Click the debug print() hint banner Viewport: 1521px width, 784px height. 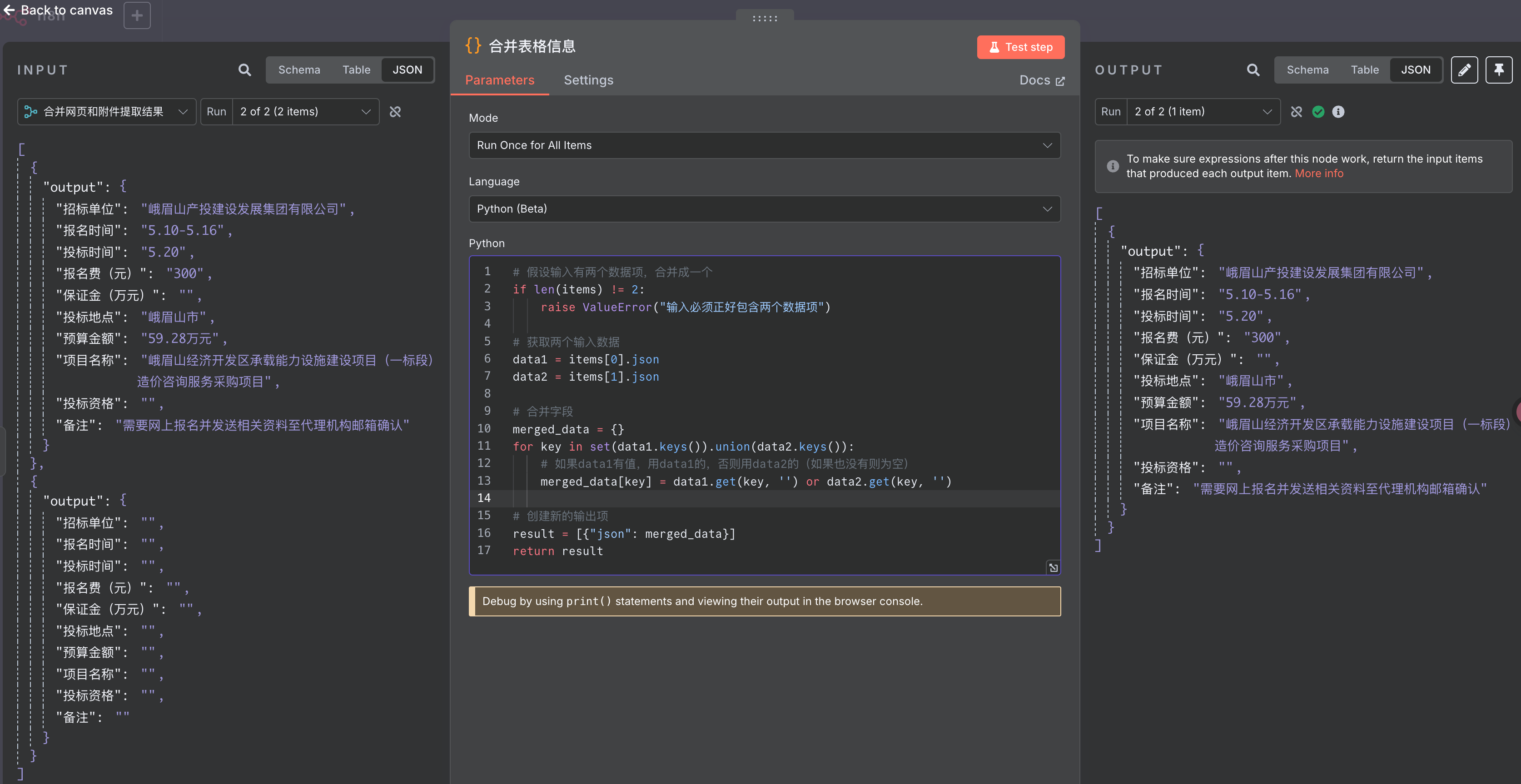tap(765, 601)
